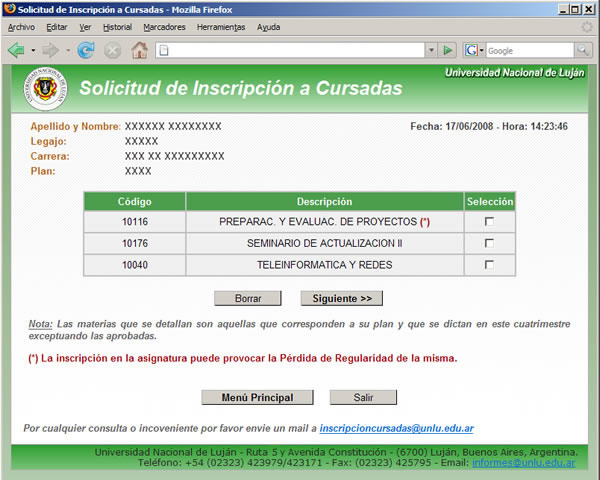Click the green Go arrow button
The width and height of the screenshot is (600, 480).
click(x=448, y=50)
